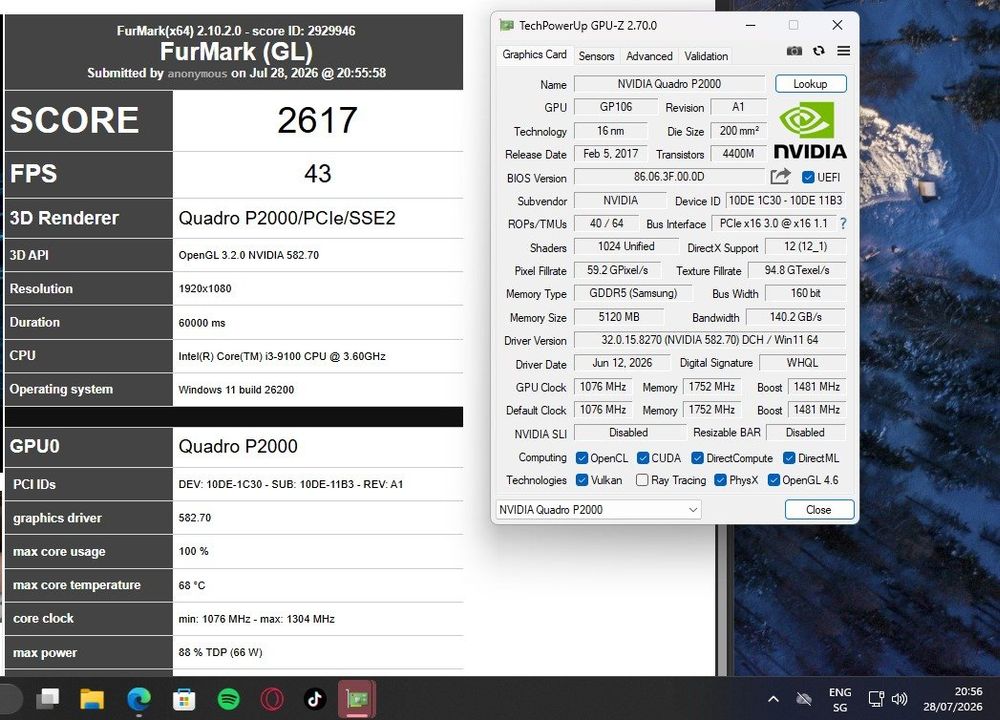Image resolution: width=1000 pixels, height=720 pixels.
Task: Click the OpenGL 3.2.0 NVIDIA 582.70 text
Action: (x=249, y=255)
